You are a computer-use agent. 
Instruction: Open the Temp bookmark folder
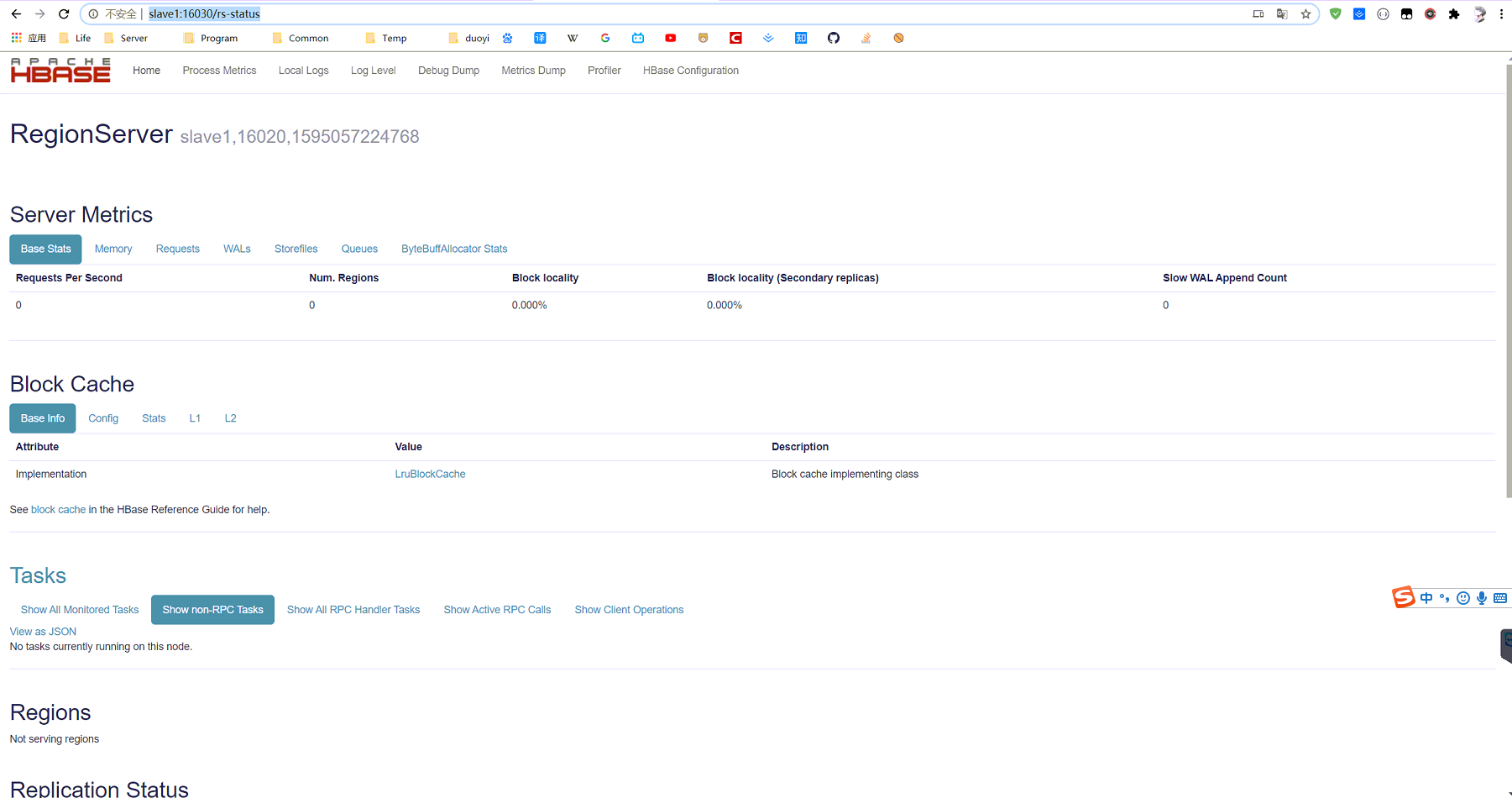tap(386, 38)
